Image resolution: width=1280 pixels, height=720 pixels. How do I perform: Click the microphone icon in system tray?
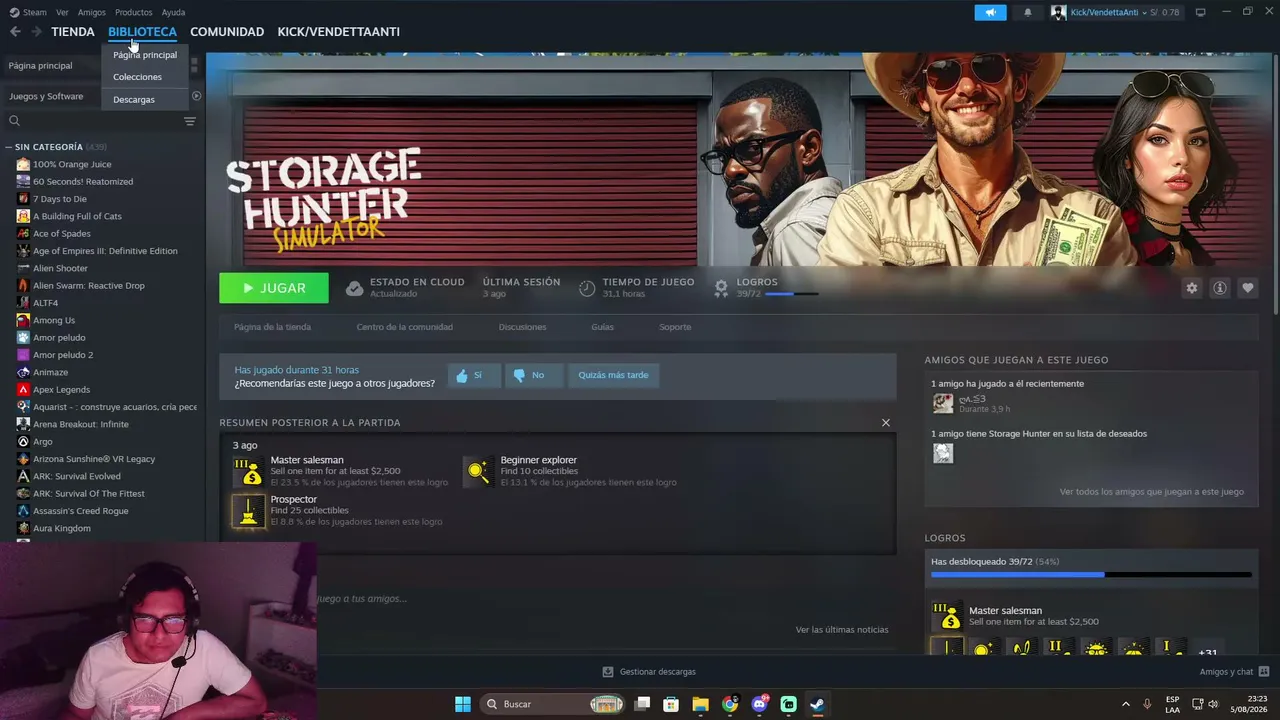[1147, 704]
